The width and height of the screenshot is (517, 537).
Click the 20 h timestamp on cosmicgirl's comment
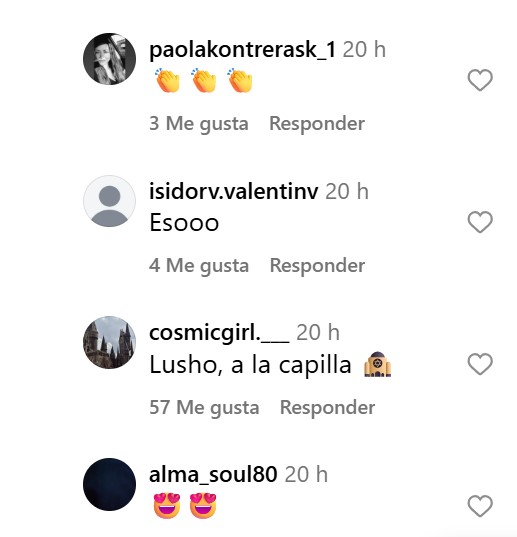318,332
